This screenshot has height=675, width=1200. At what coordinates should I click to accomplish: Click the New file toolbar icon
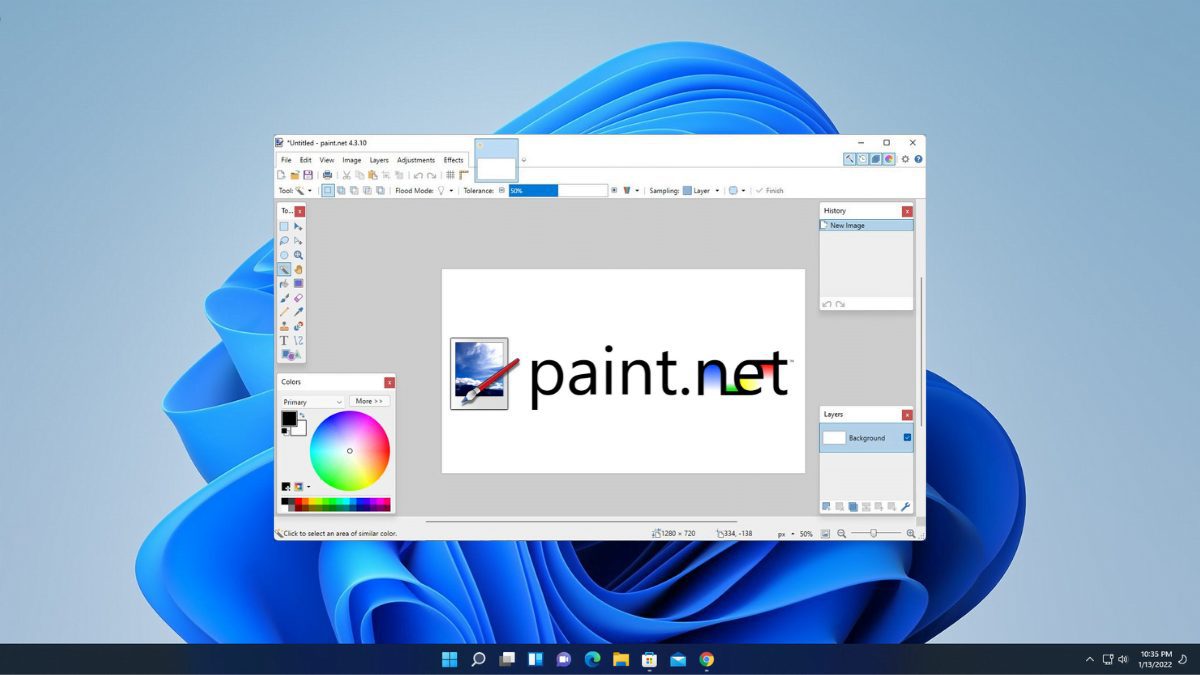[283, 175]
